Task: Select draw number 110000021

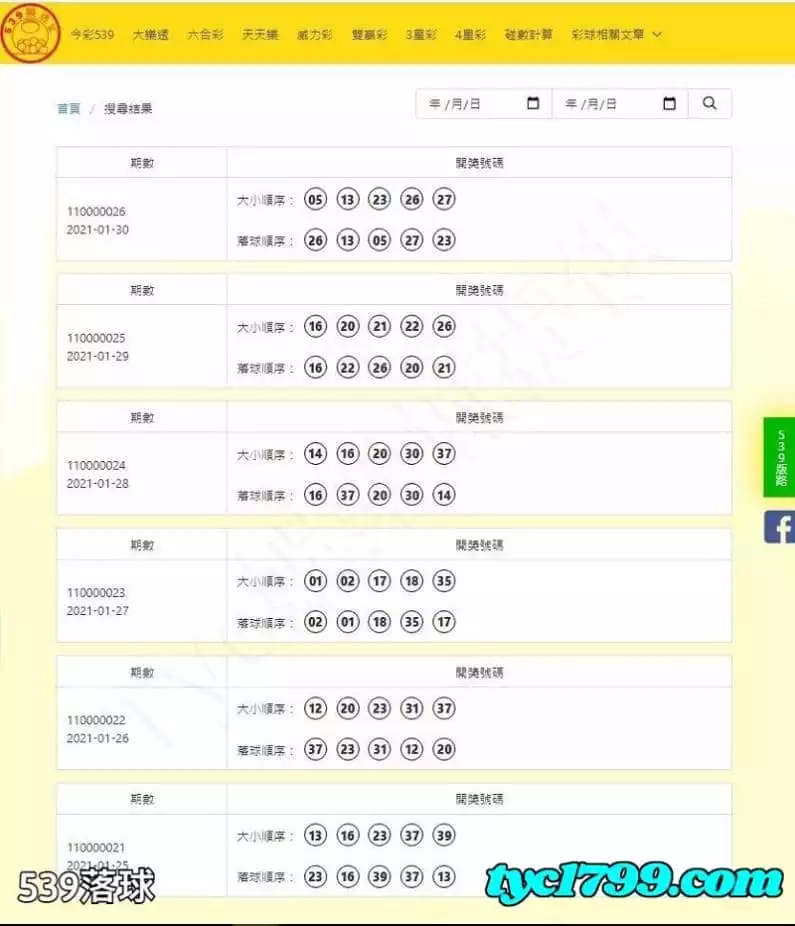Action: pyautogui.click(x=96, y=847)
